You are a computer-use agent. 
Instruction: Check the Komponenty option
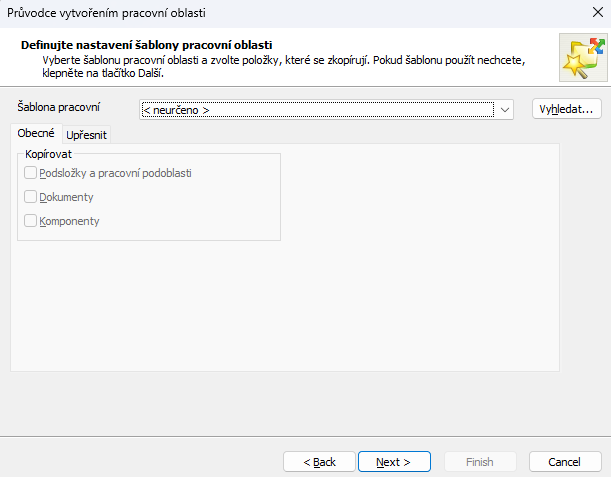[30, 221]
